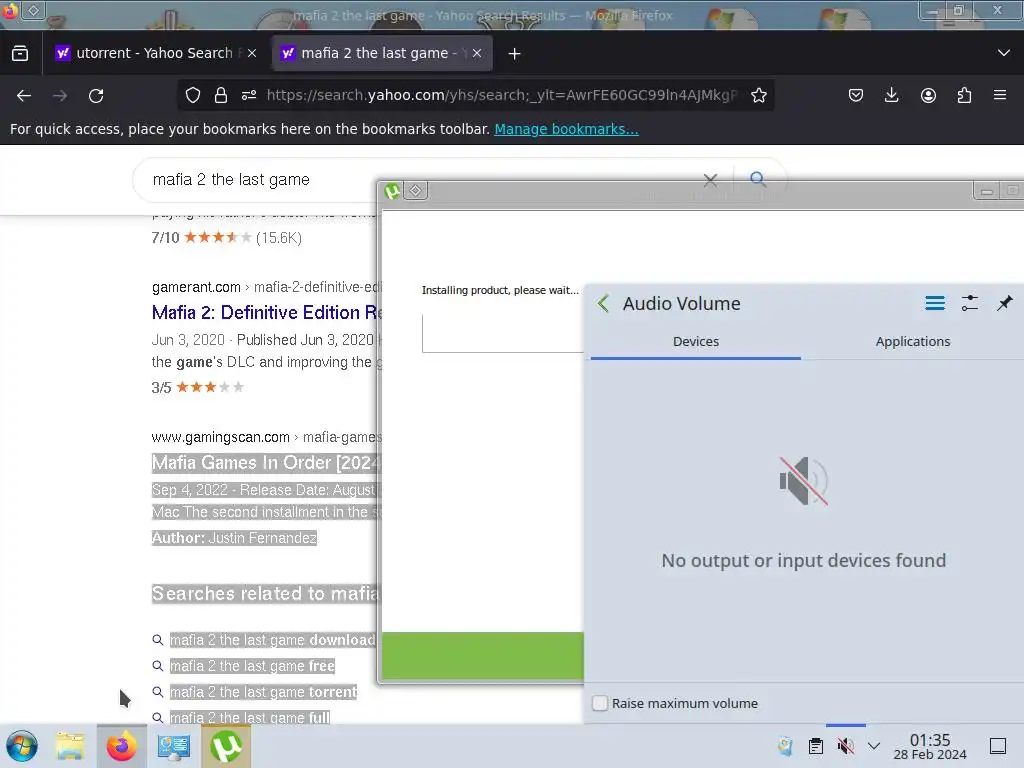1024x768 pixels.
Task: Click the green uTorrent installer progress bar
Action: tap(483, 656)
